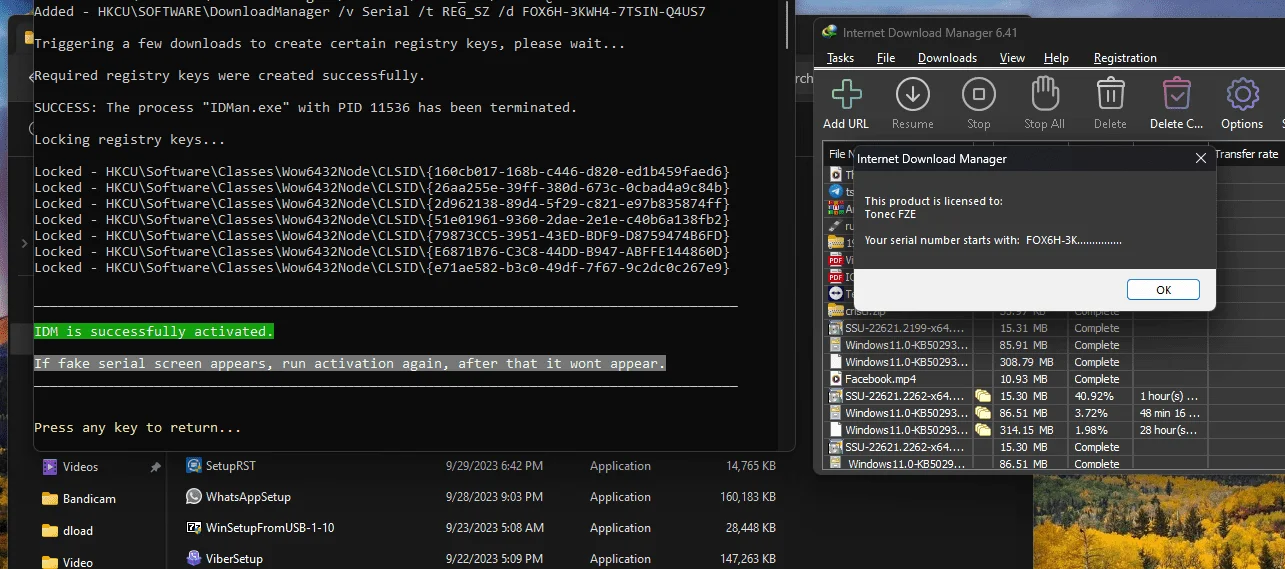This screenshot has width=1285, height=569.
Task: Click "IDM is successfully activated." in terminal
Action: (153, 331)
